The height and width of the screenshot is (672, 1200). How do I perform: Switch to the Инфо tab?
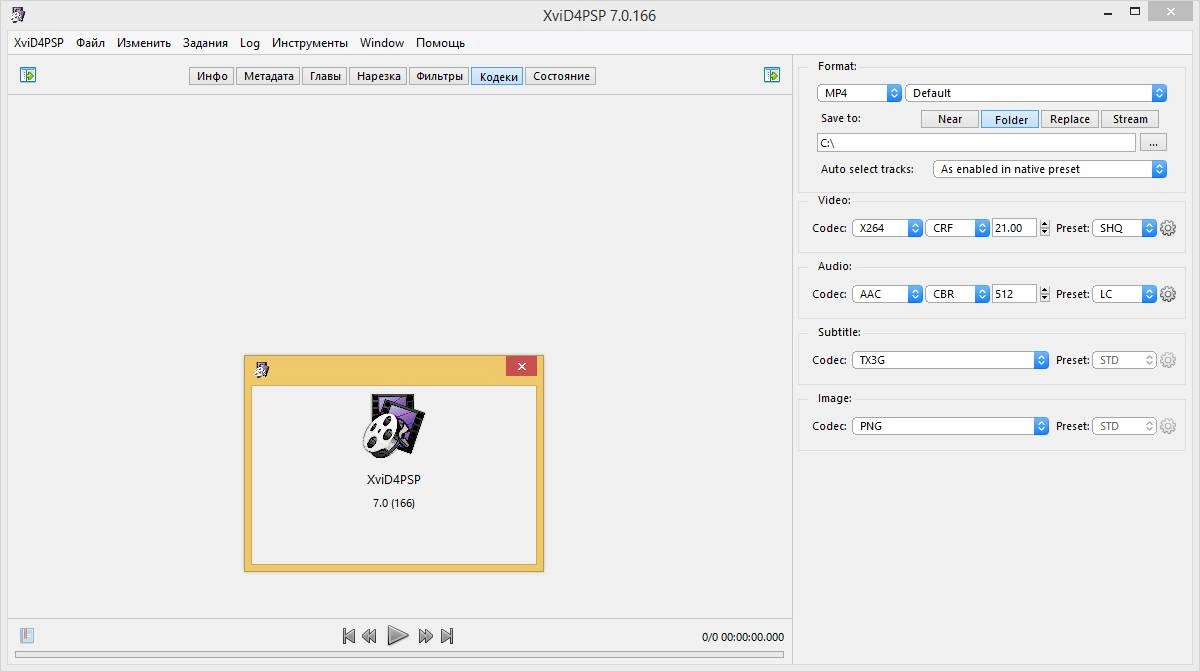[x=212, y=76]
